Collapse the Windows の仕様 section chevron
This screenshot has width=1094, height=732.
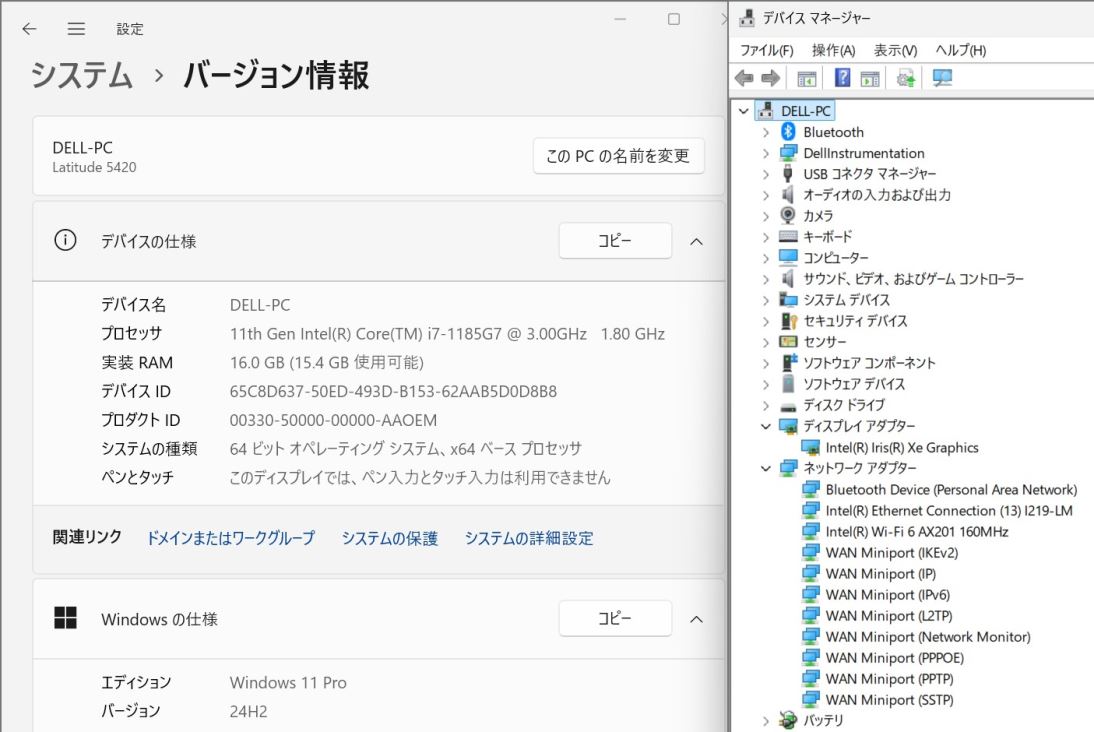tap(697, 619)
